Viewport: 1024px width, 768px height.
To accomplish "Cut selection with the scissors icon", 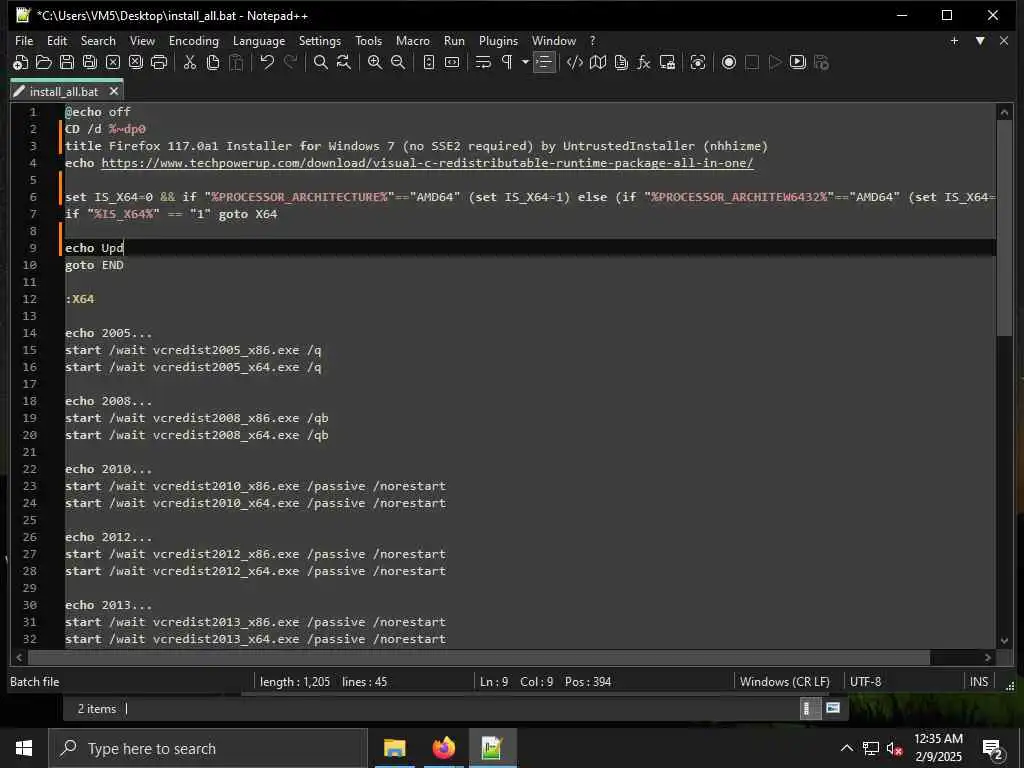I will tap(190, 63).
